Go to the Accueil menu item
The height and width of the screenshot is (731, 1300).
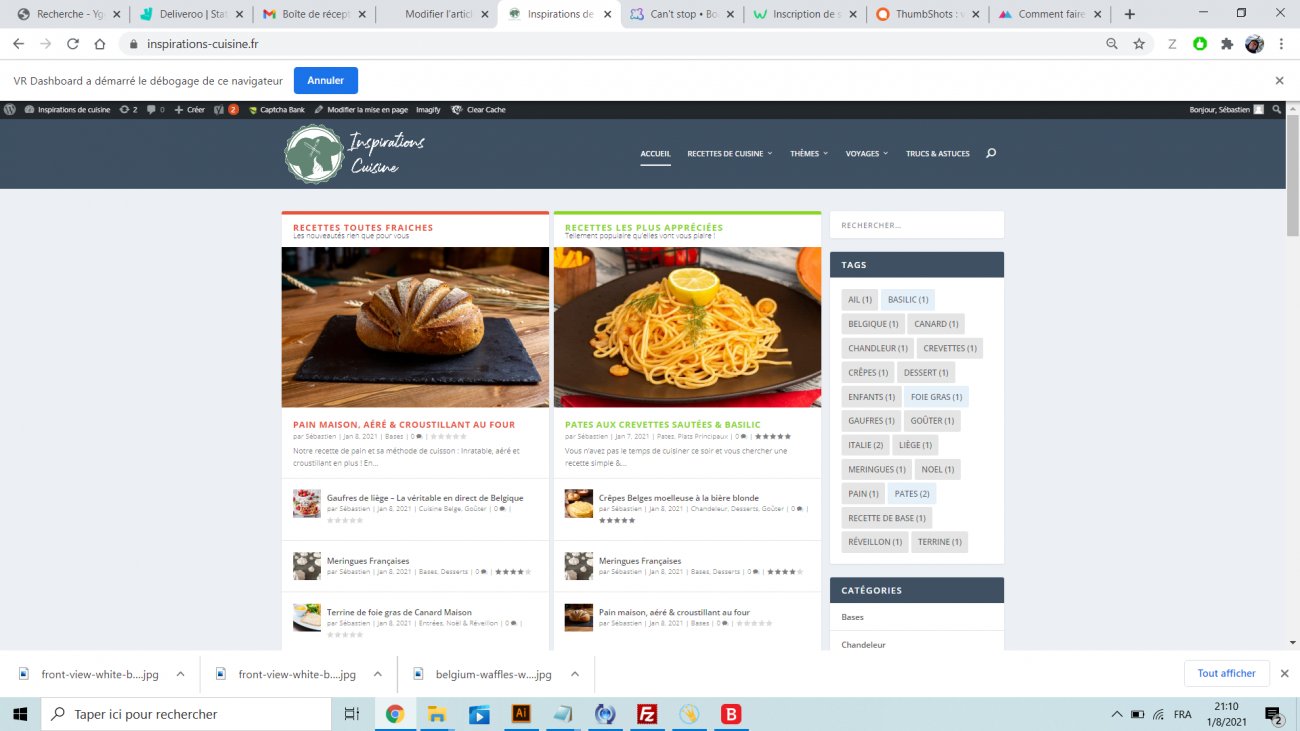point(655,154)
